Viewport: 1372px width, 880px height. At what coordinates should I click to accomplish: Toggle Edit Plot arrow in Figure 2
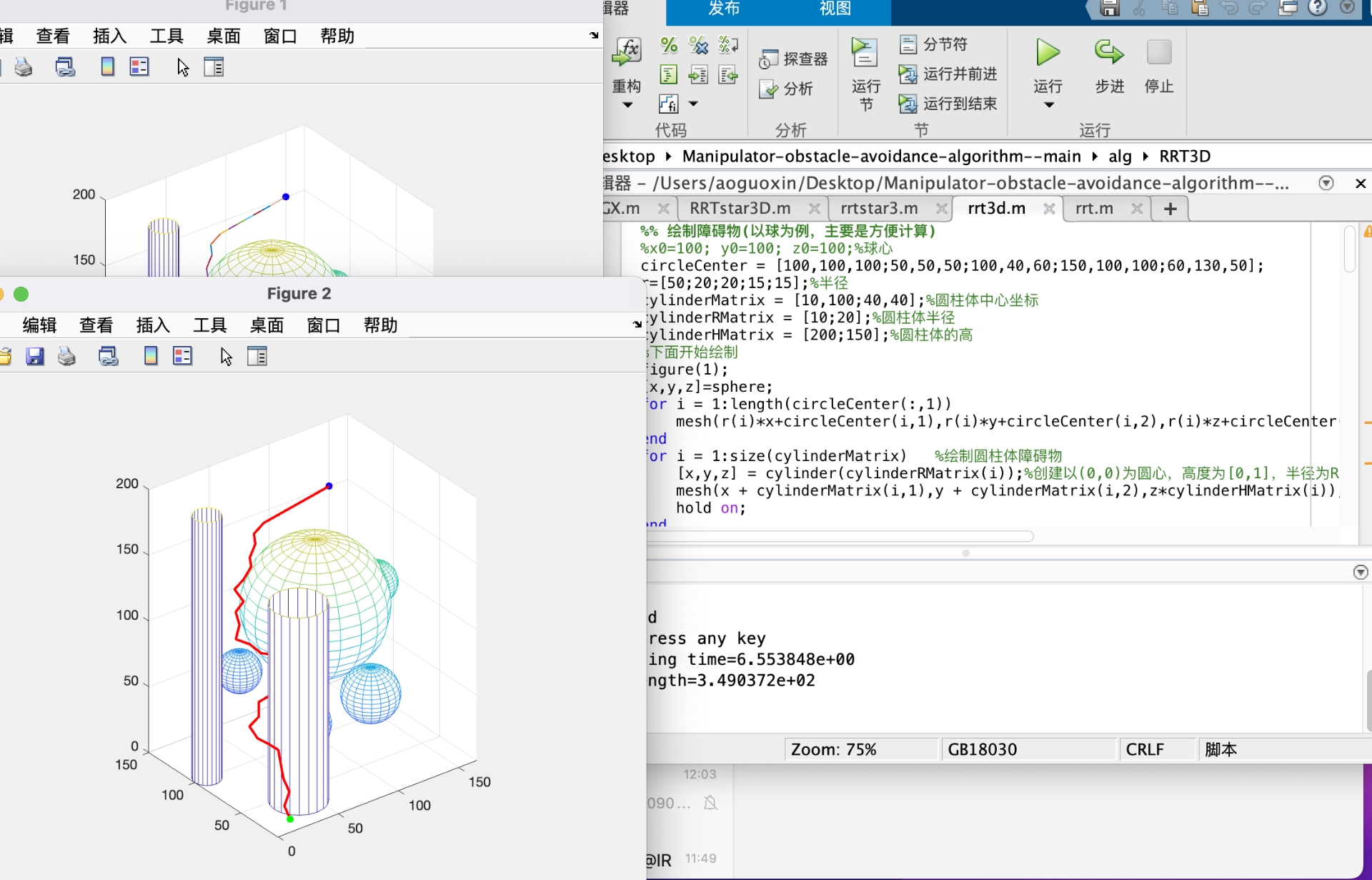[x=226, y=356]
